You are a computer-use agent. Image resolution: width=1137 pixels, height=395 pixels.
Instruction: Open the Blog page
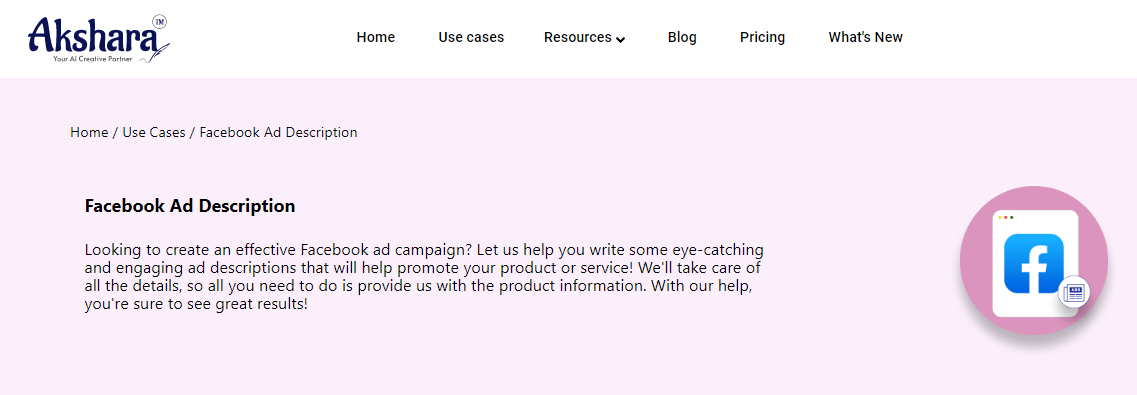[682, 37]
